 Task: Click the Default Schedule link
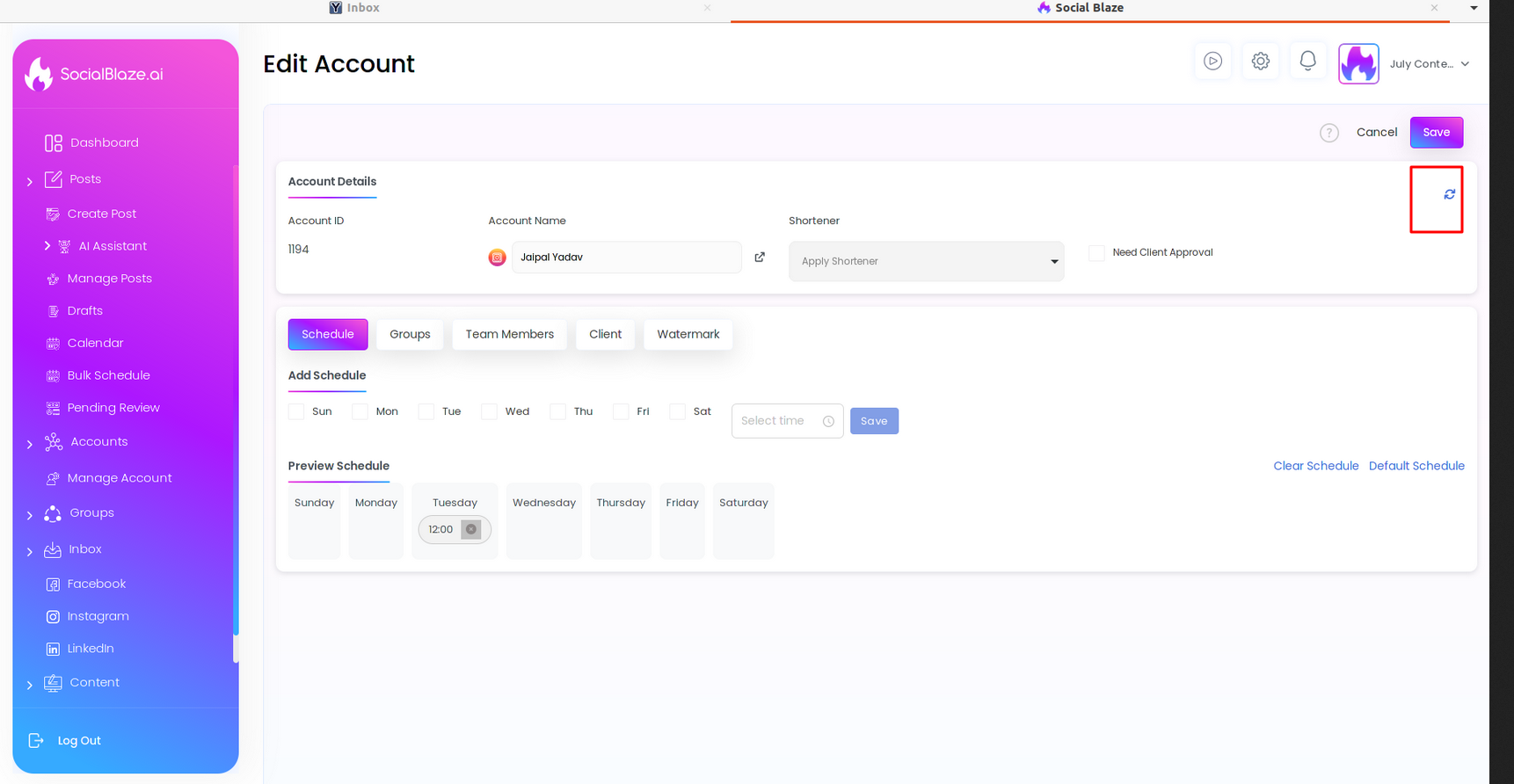(1416, 466)
